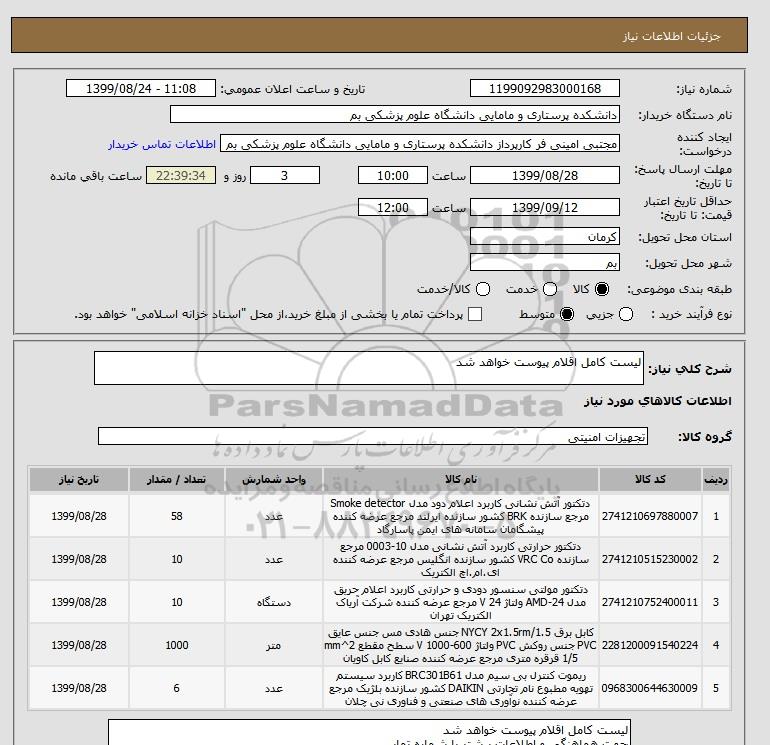Image resolution: width=770 pixels, height=745 pixels.
Task: Click the unit دستگاه in row 3
Action: (274, 602)
